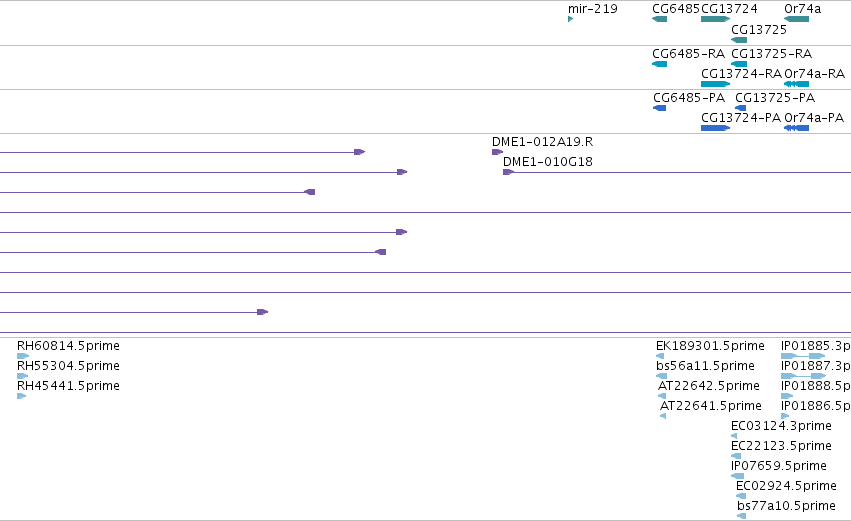
Task: Open the Or74a-RA transcript label
Action: click(815, 74)
